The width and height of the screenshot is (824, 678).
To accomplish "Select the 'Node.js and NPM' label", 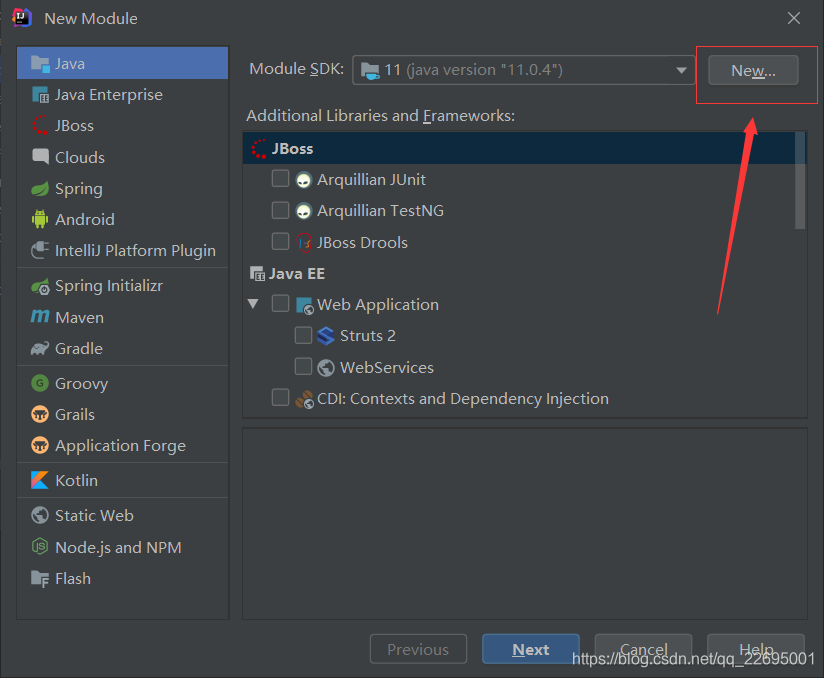I will pos(118,548).
